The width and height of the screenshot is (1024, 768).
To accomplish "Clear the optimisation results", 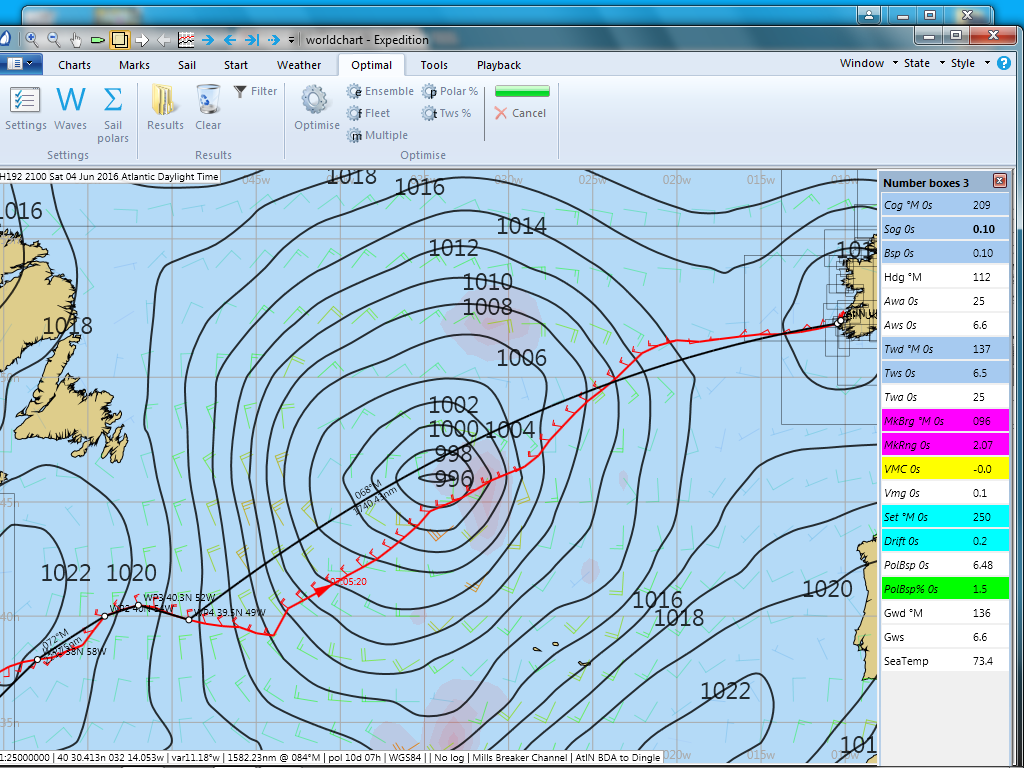I will 207,104.
